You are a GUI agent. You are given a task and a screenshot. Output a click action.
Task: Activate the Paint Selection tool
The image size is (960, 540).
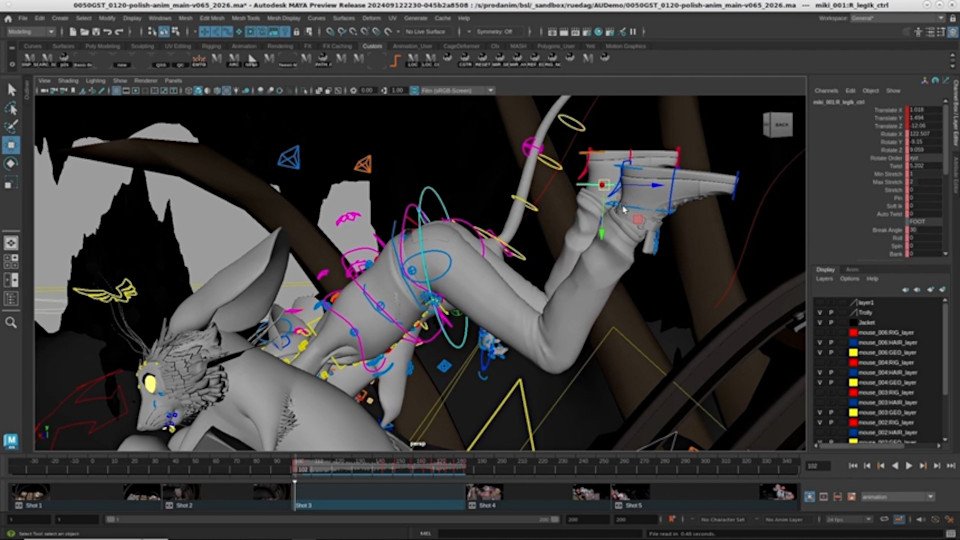[x=12, y=126]
